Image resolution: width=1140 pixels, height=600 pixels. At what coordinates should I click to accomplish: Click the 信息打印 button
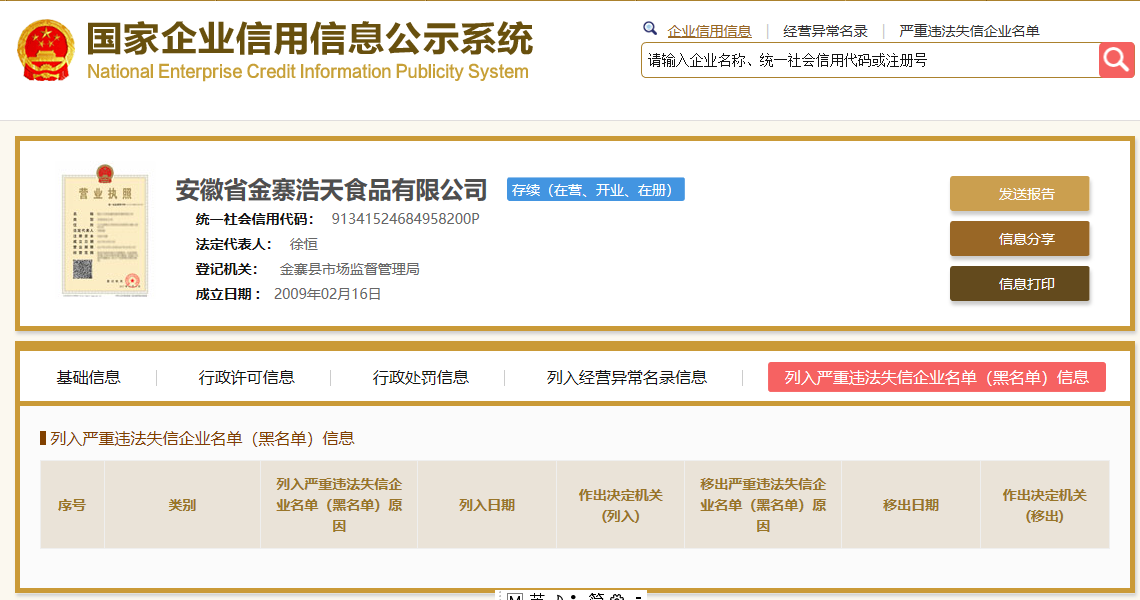coord(1019,284)
